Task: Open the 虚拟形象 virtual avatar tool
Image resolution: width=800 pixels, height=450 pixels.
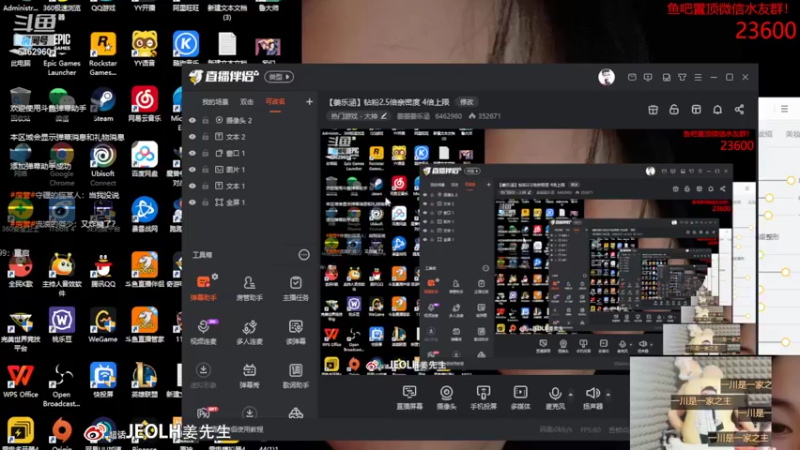Action: tap(203, 376)
